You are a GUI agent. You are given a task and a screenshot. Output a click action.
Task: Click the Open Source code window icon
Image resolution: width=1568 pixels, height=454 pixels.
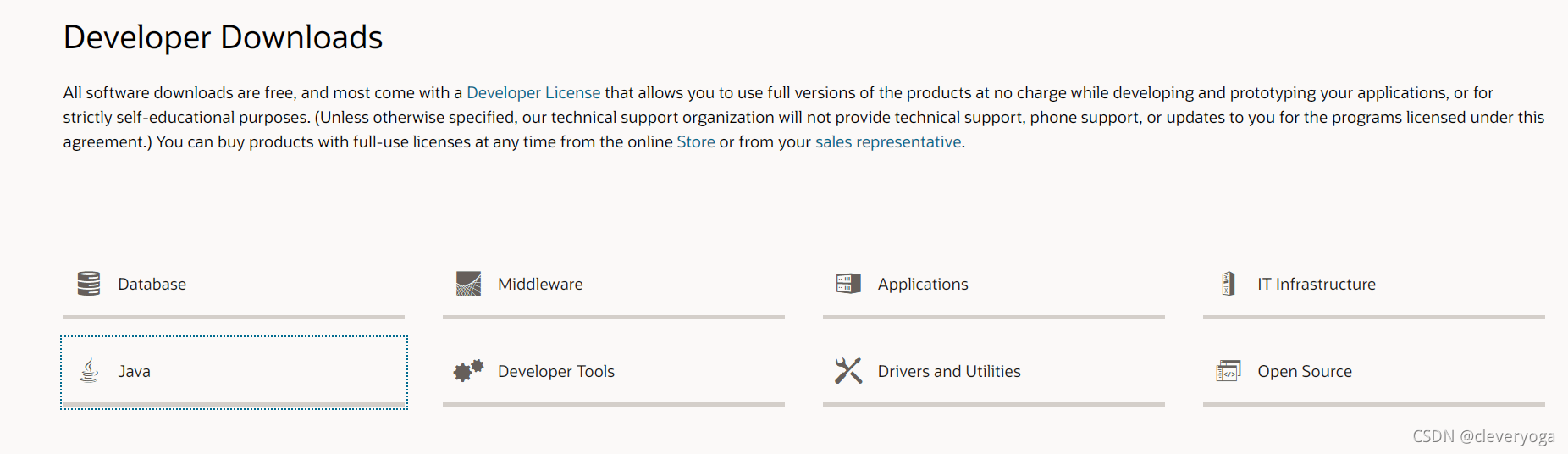coord(1228,371)
